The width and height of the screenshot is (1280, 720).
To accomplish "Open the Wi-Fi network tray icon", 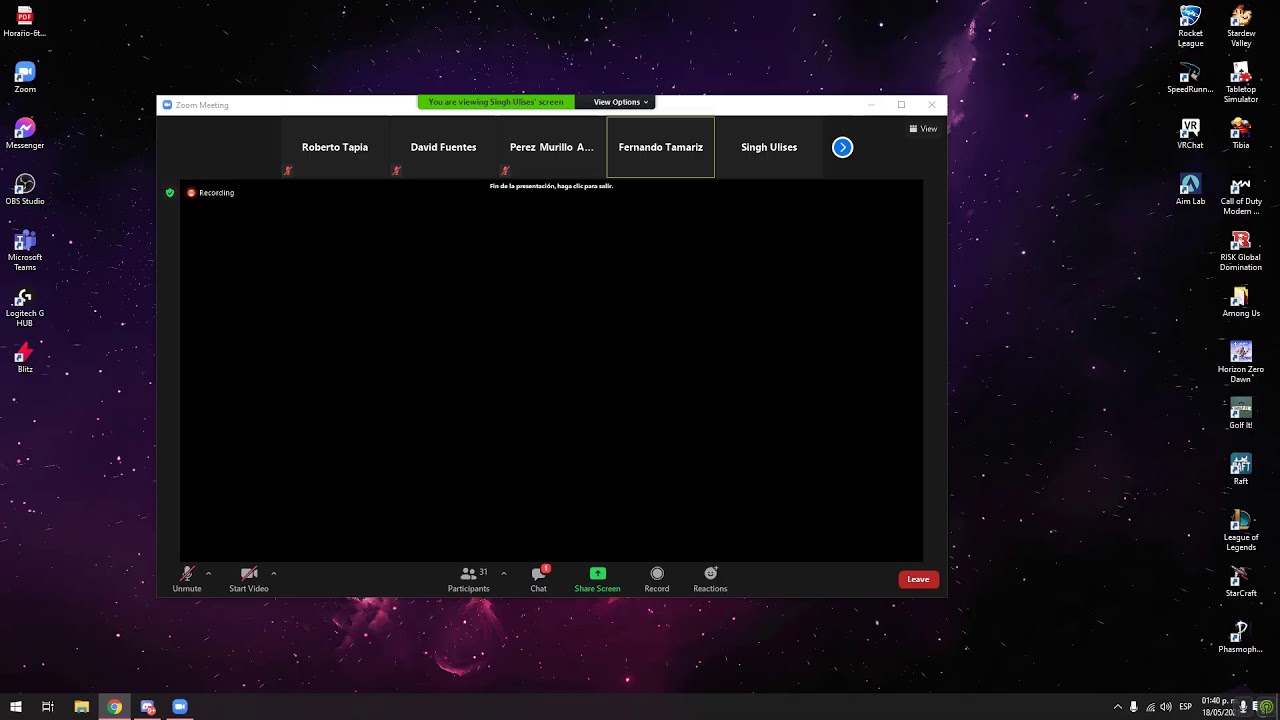I will [1150, 707].
